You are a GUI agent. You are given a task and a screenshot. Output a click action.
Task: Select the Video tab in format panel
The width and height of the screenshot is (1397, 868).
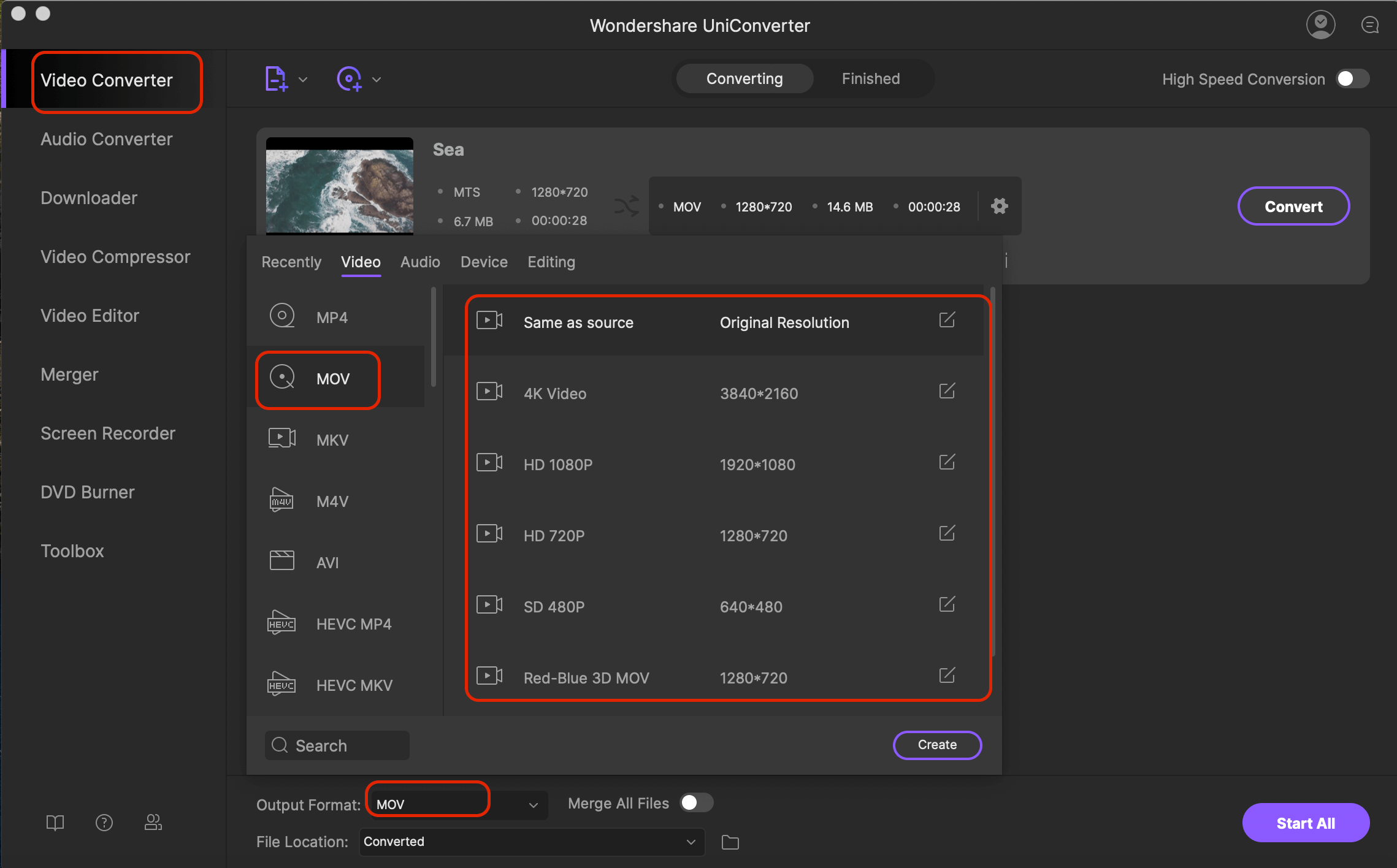click(360, 262)
